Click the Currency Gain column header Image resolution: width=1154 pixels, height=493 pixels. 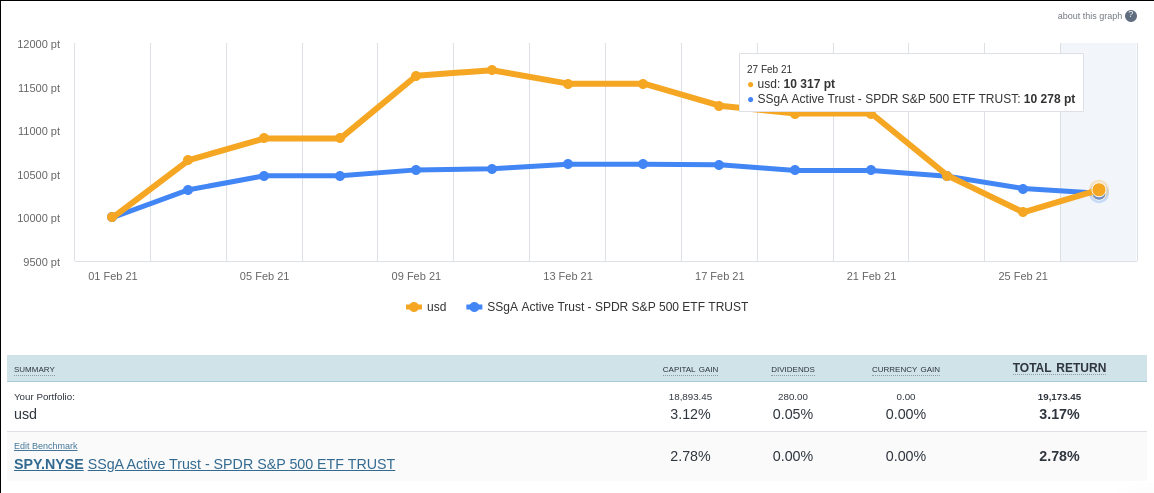pyautogui.click(x=905, y=369)
